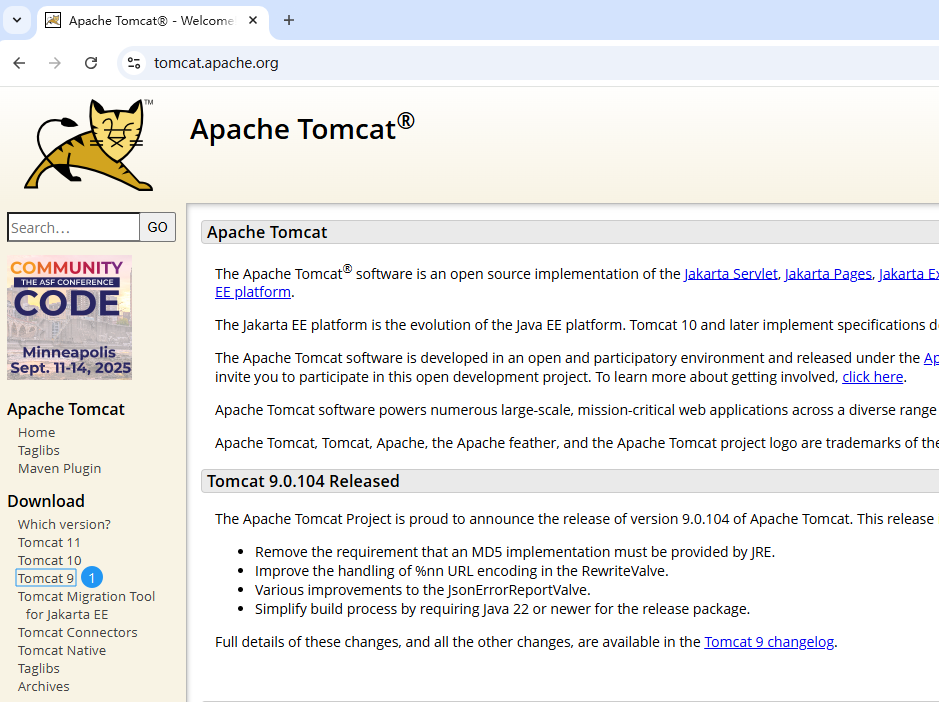Viewport: 939px width, 702px height.
Task: Follow the 'click here' involvement link
Action: pos(873,377)
